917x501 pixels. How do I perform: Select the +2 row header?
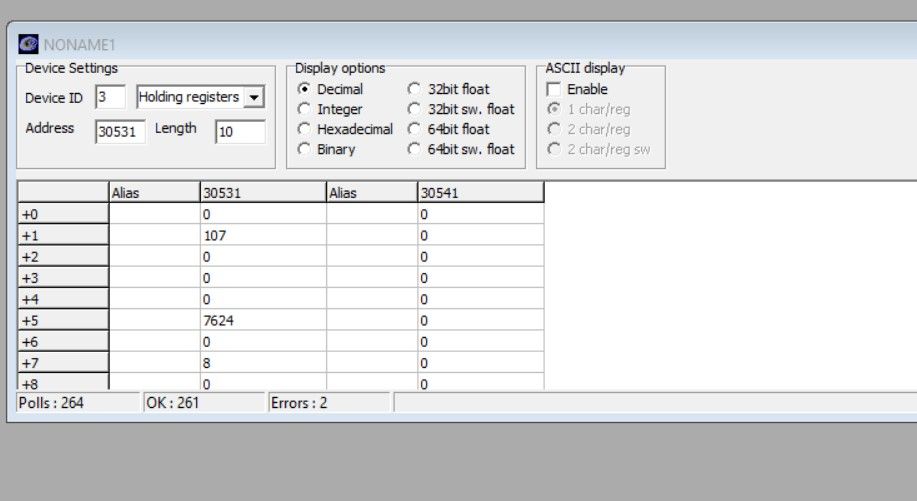click(63, 256)
